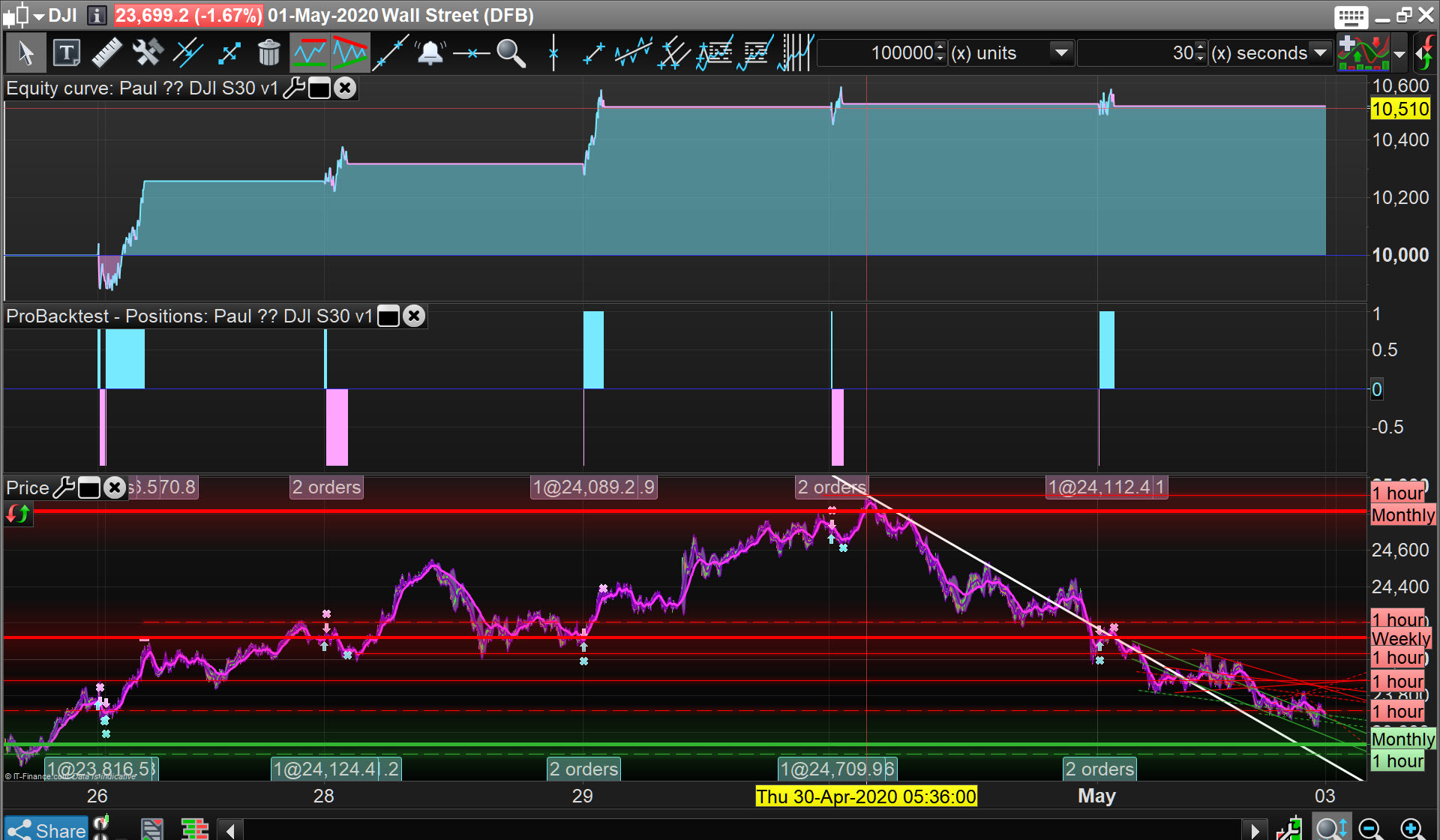
Task: Open the alert bell tool
Action: pos(430,53)
